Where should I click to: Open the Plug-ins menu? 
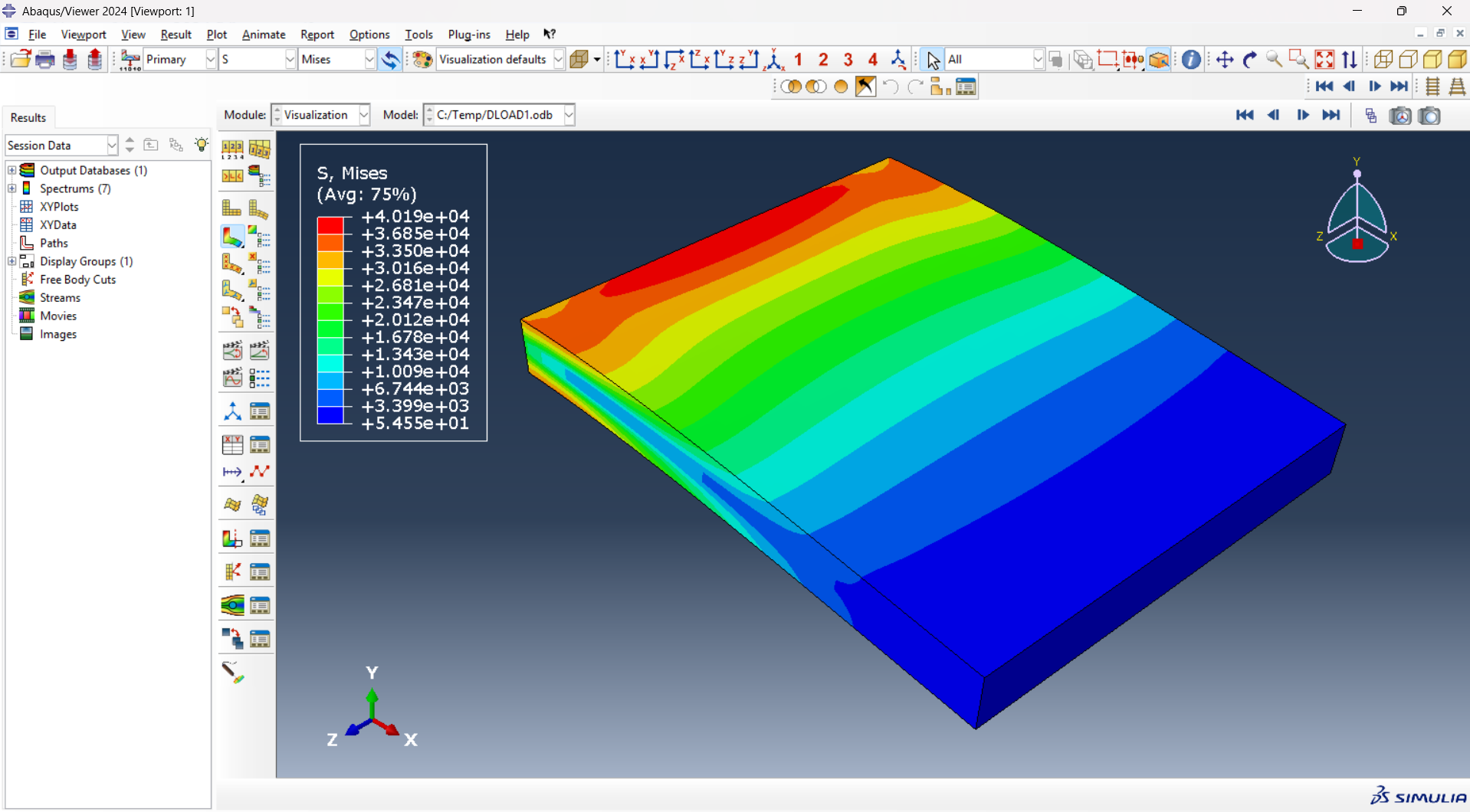click(x=468, y=34)
